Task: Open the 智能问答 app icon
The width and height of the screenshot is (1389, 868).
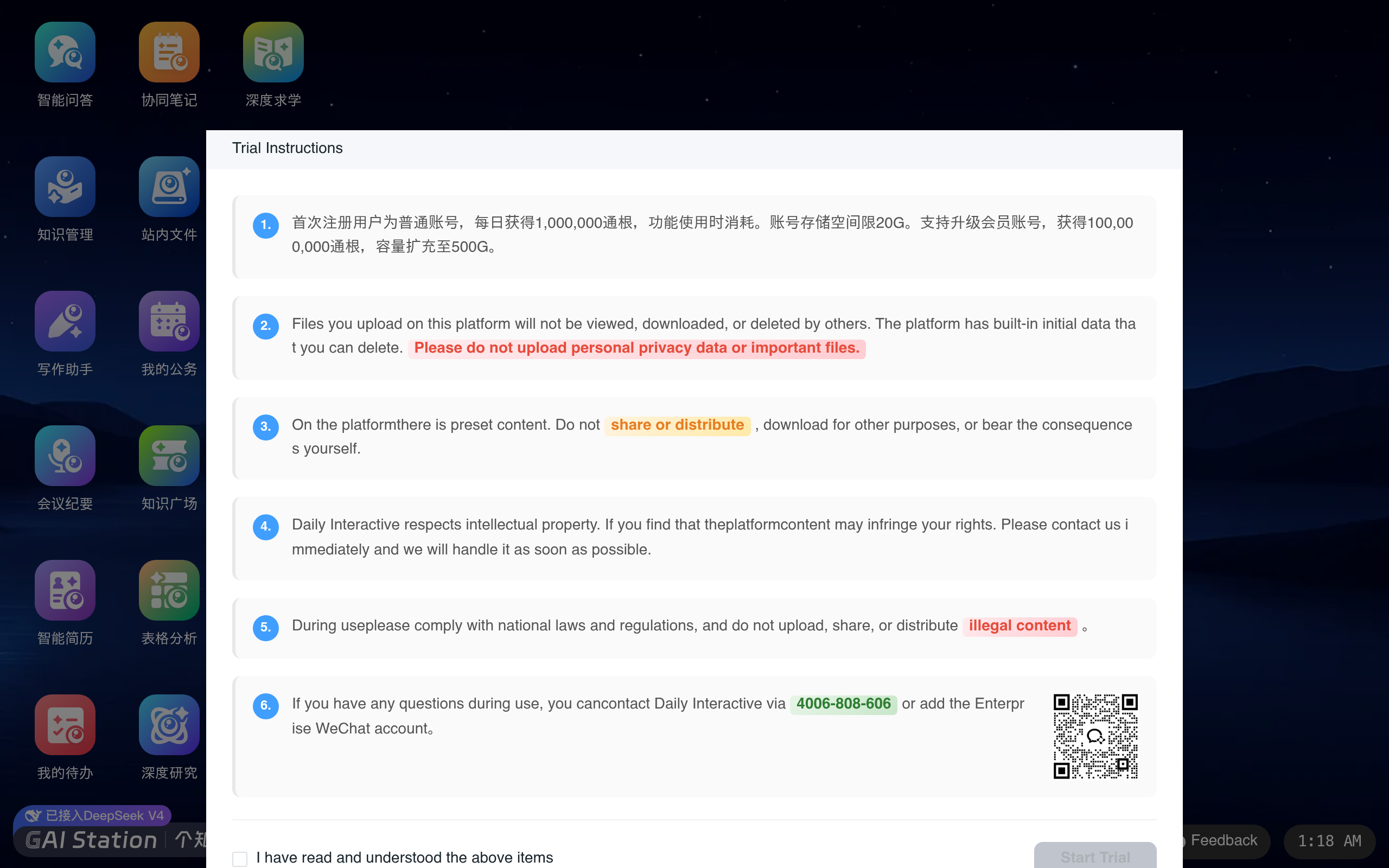Action: coord(65,52)
